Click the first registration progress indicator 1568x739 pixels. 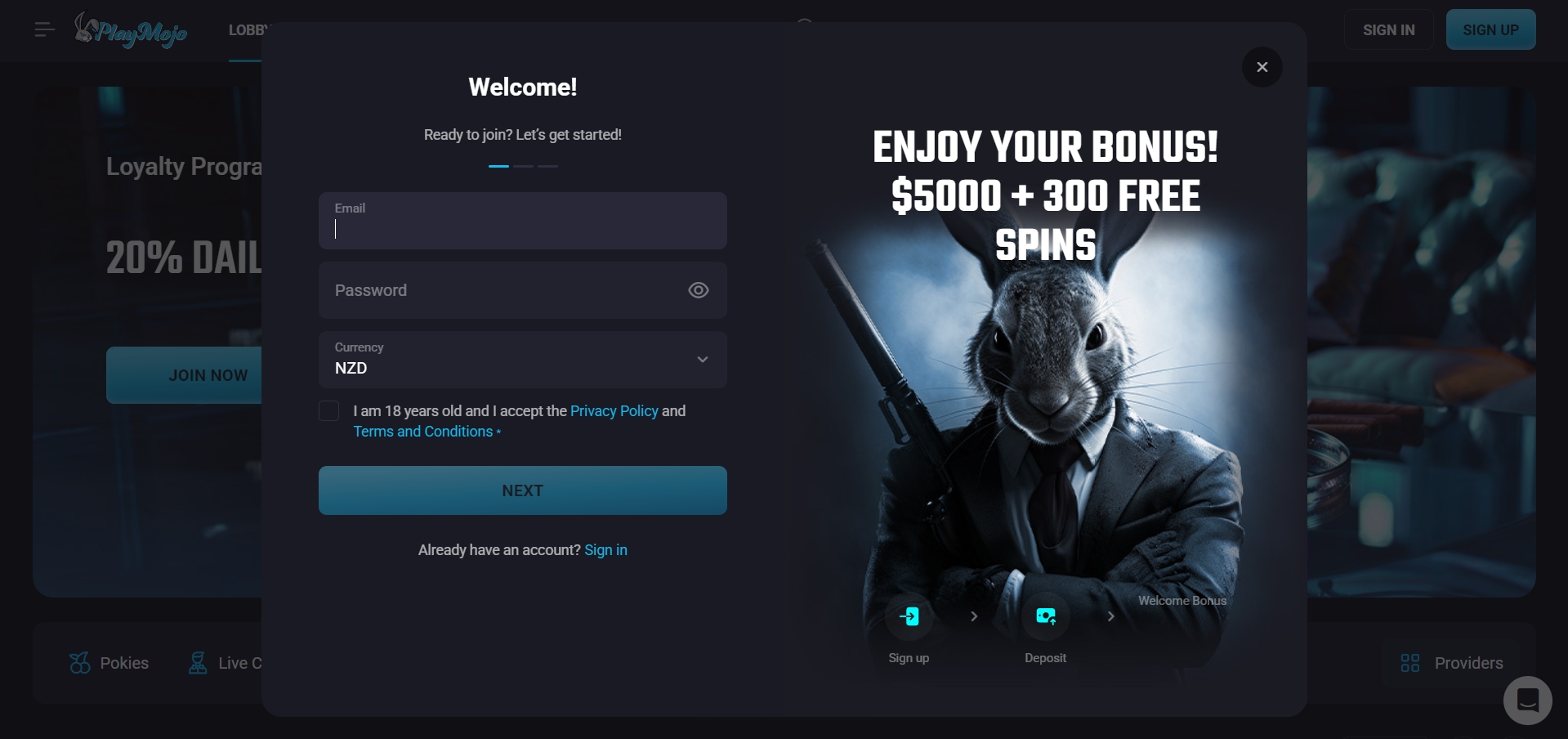point(498,166)
